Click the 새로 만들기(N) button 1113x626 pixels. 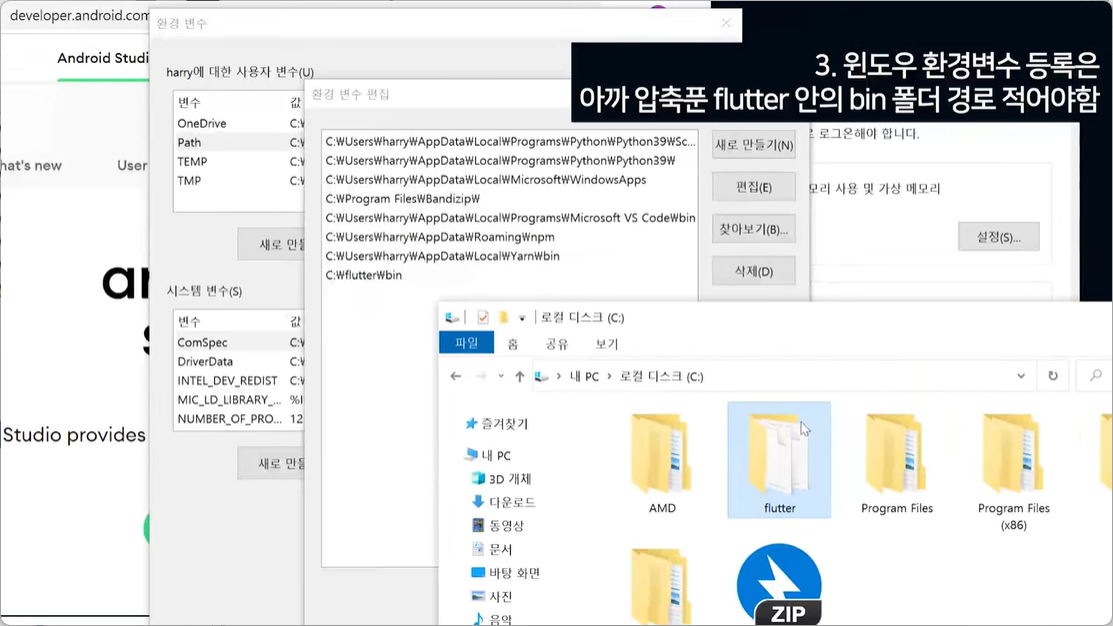coord(754,145)
